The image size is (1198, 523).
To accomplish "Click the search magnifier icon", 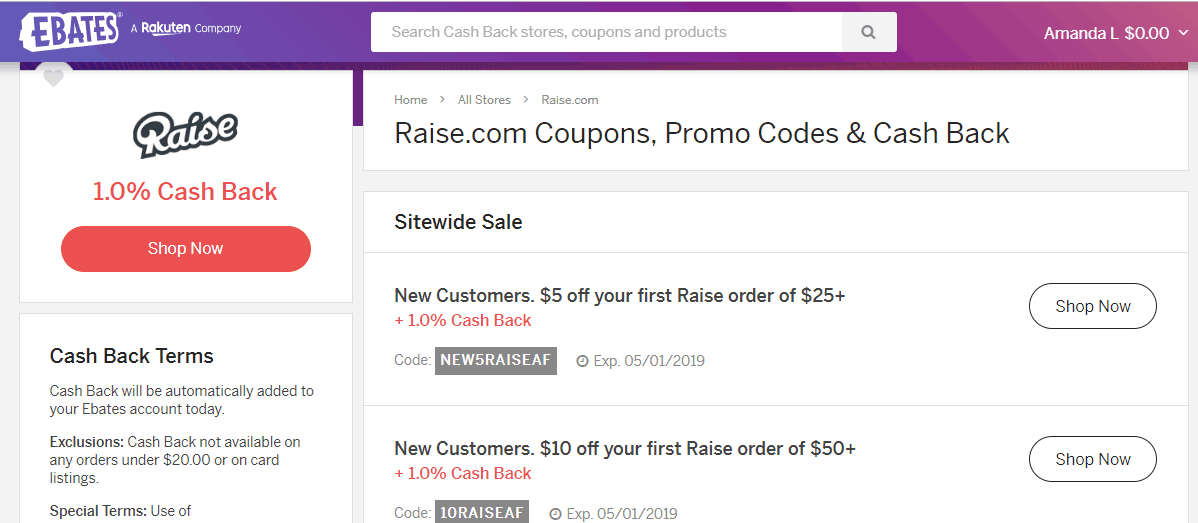I will pyautogui.click(x=868, y=32).
